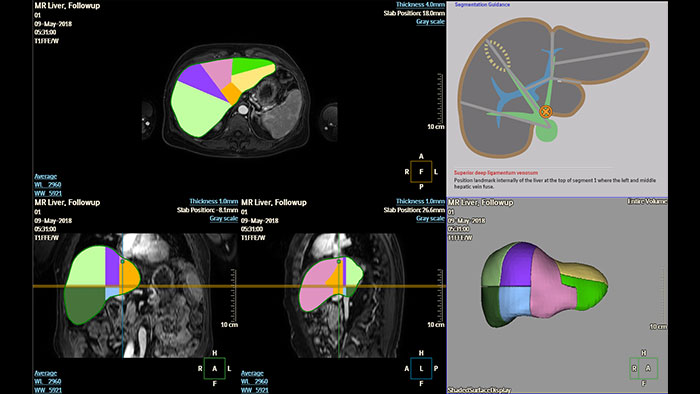Image resolution: width=700 pixels, height=394 pixels.
Task: Click the Thickness 4.0mm link in axial view
Action: pyautogui.click(x=420, y=5)
